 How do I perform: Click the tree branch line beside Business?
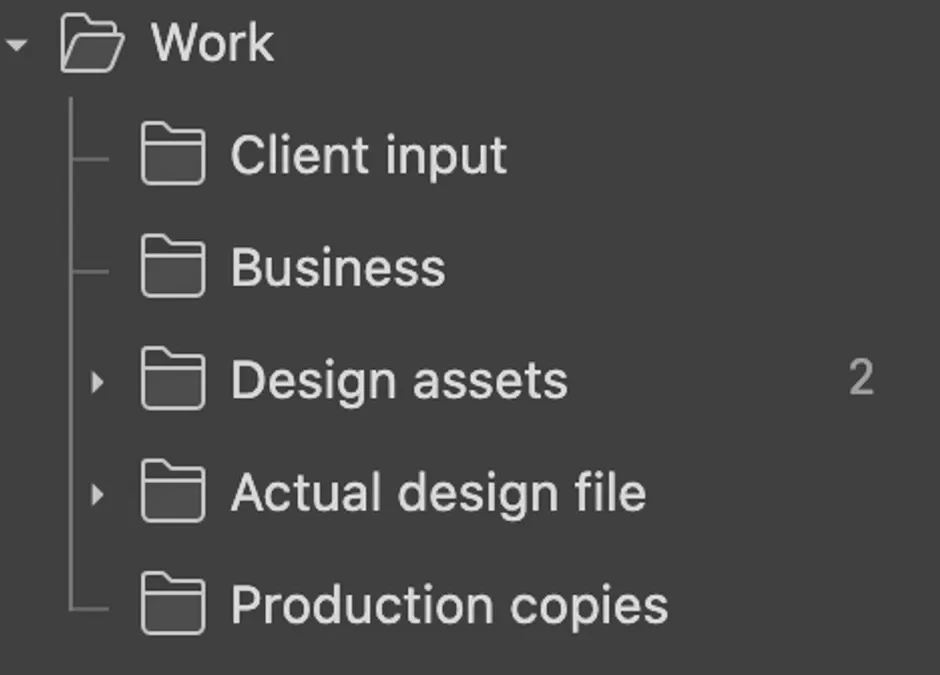pyautogui.click(x=90, y=272)
